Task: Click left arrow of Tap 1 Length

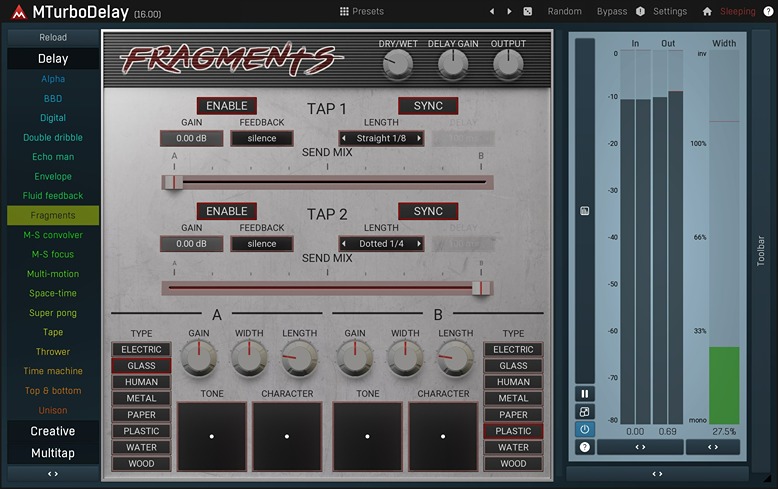Action: 344,138
